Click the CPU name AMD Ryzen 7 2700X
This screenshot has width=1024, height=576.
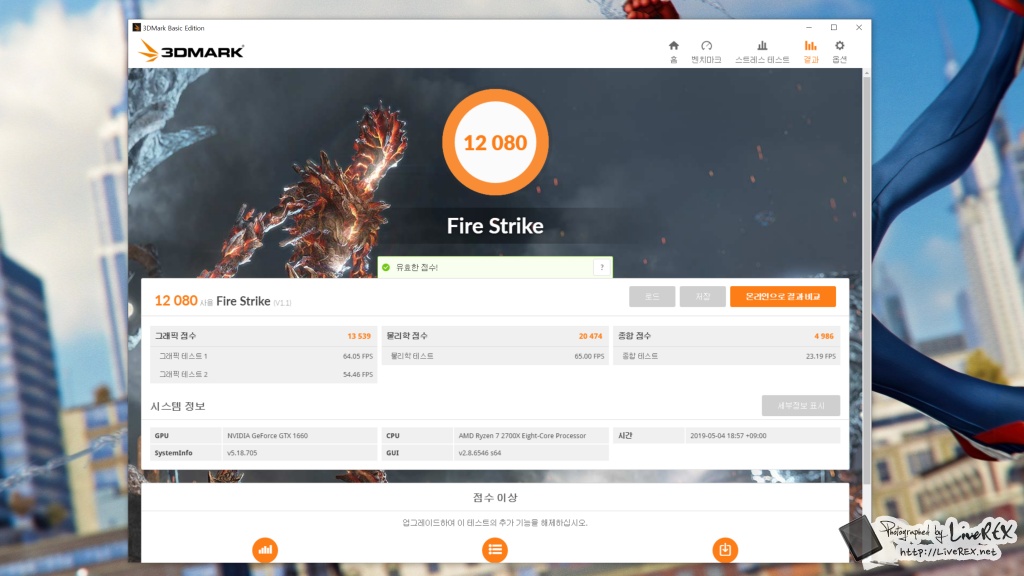click(522, 436)
